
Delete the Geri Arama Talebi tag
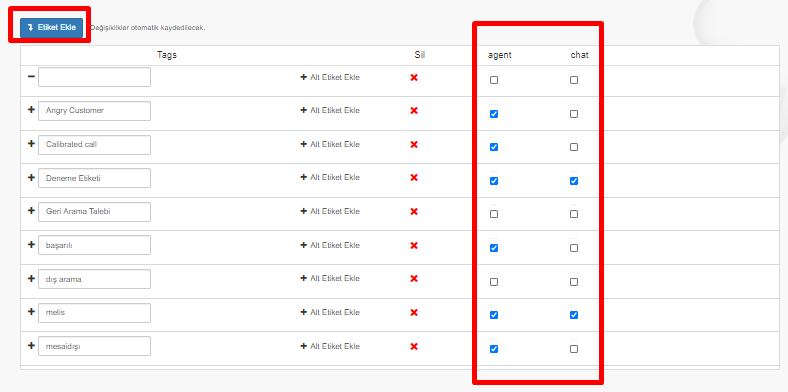414,212
